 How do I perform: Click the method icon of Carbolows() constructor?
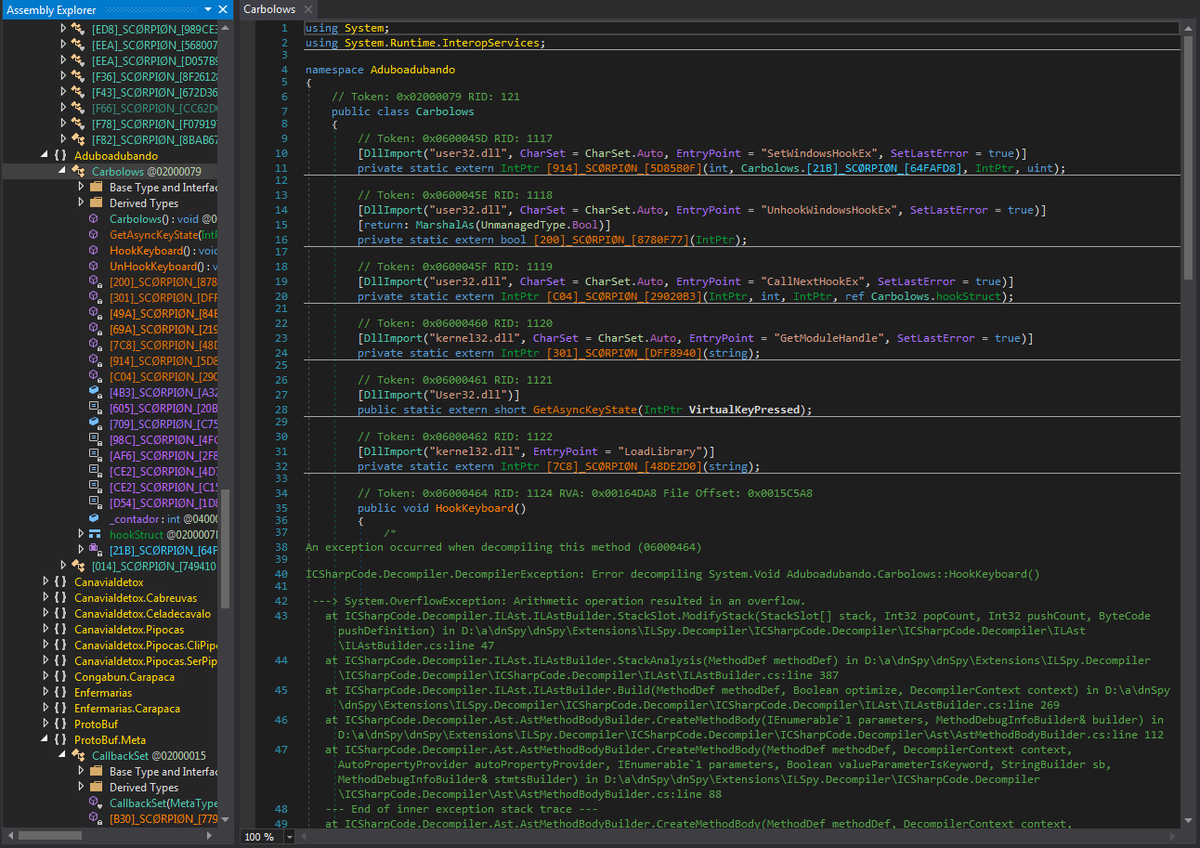pyautogui.click(x=95, y=220)
